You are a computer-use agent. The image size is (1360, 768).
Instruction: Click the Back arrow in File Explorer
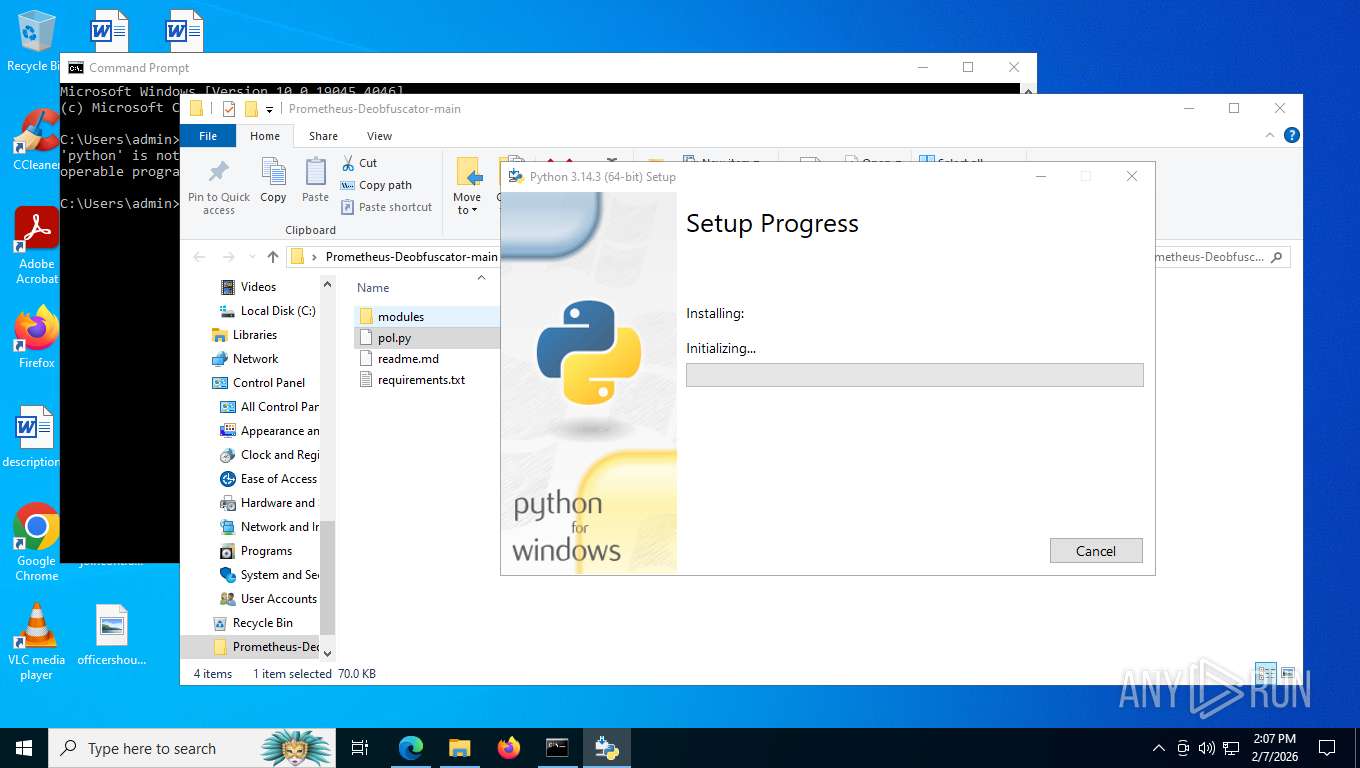(200, 257)
